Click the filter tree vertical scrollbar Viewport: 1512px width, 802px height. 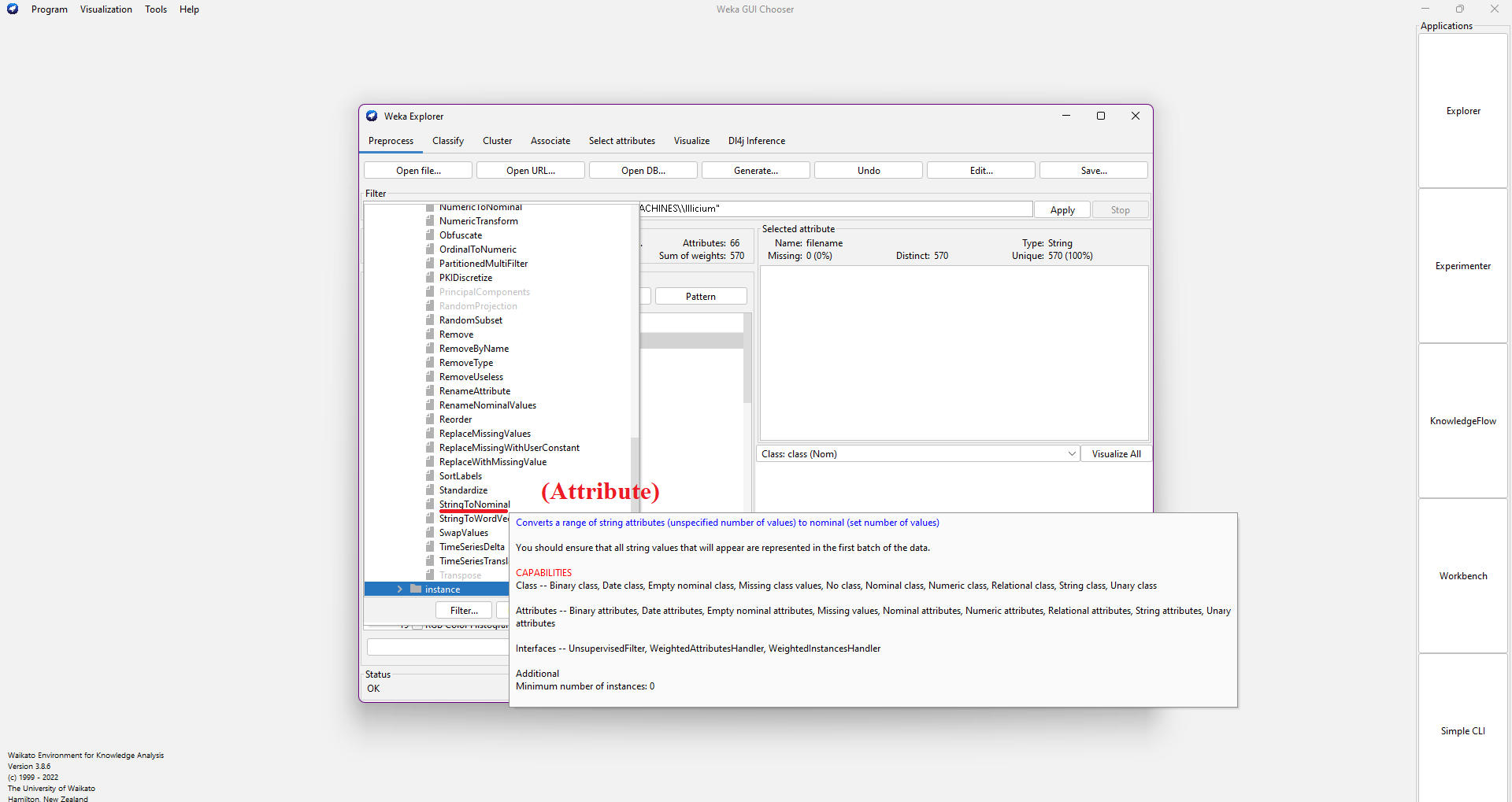coord(634,472)
